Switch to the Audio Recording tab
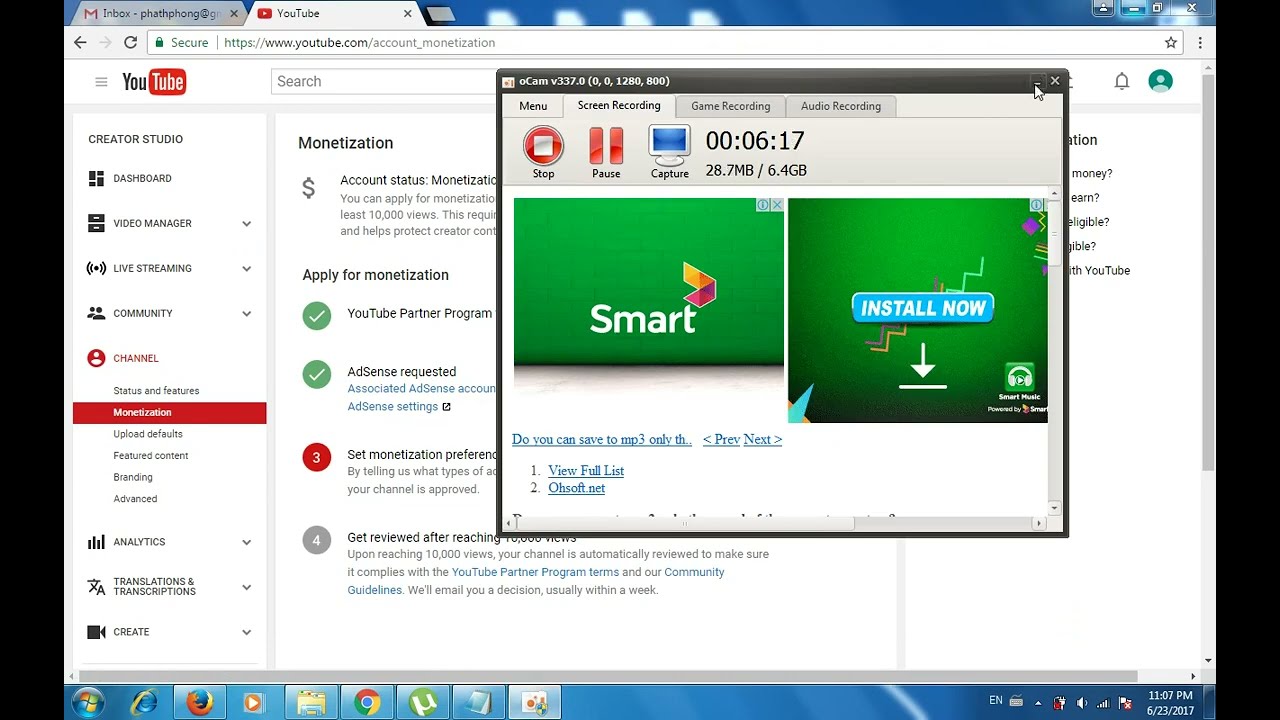Image resolution: width=1280 pixels, height=720 pixels. [841, 106]
